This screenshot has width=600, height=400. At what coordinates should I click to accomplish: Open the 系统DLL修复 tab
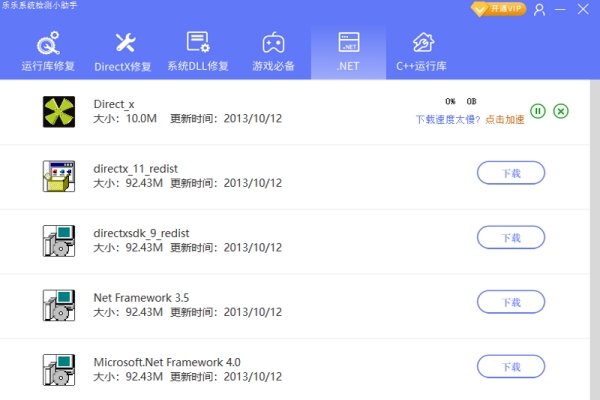(198, 52)
